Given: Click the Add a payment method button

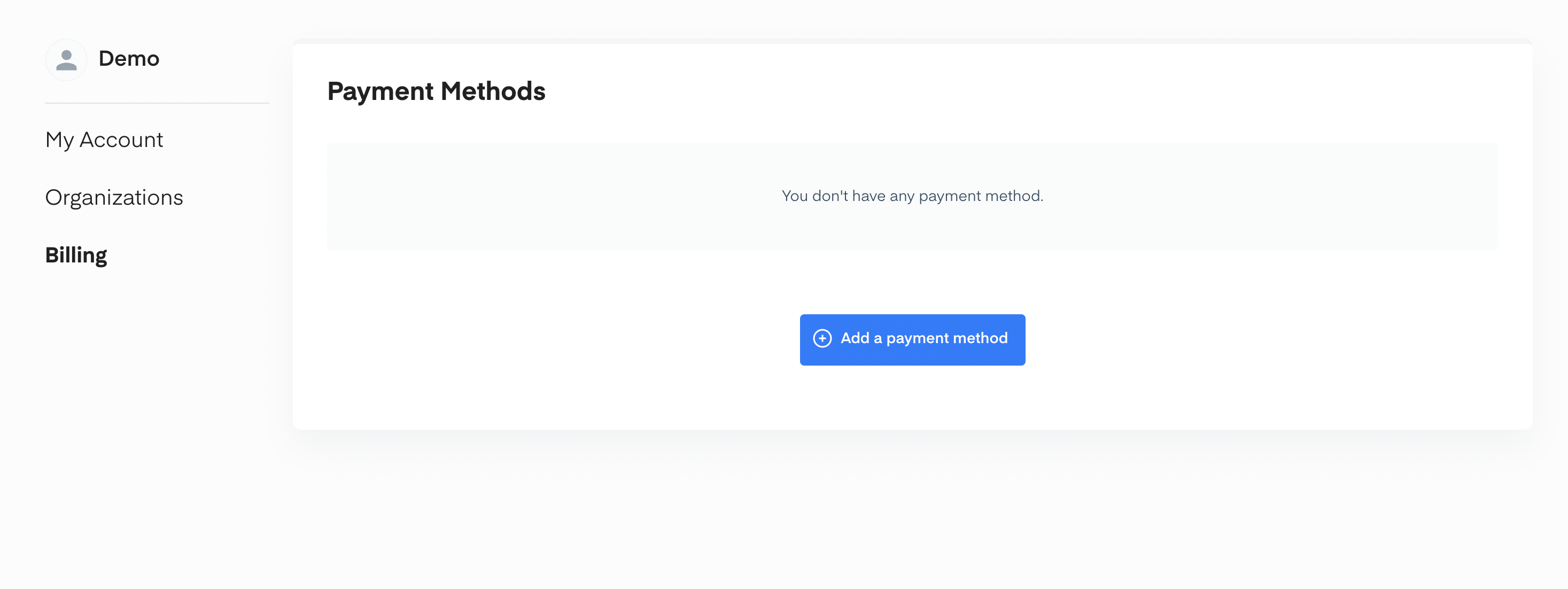Looking at the screenshot, I should 912,339.
